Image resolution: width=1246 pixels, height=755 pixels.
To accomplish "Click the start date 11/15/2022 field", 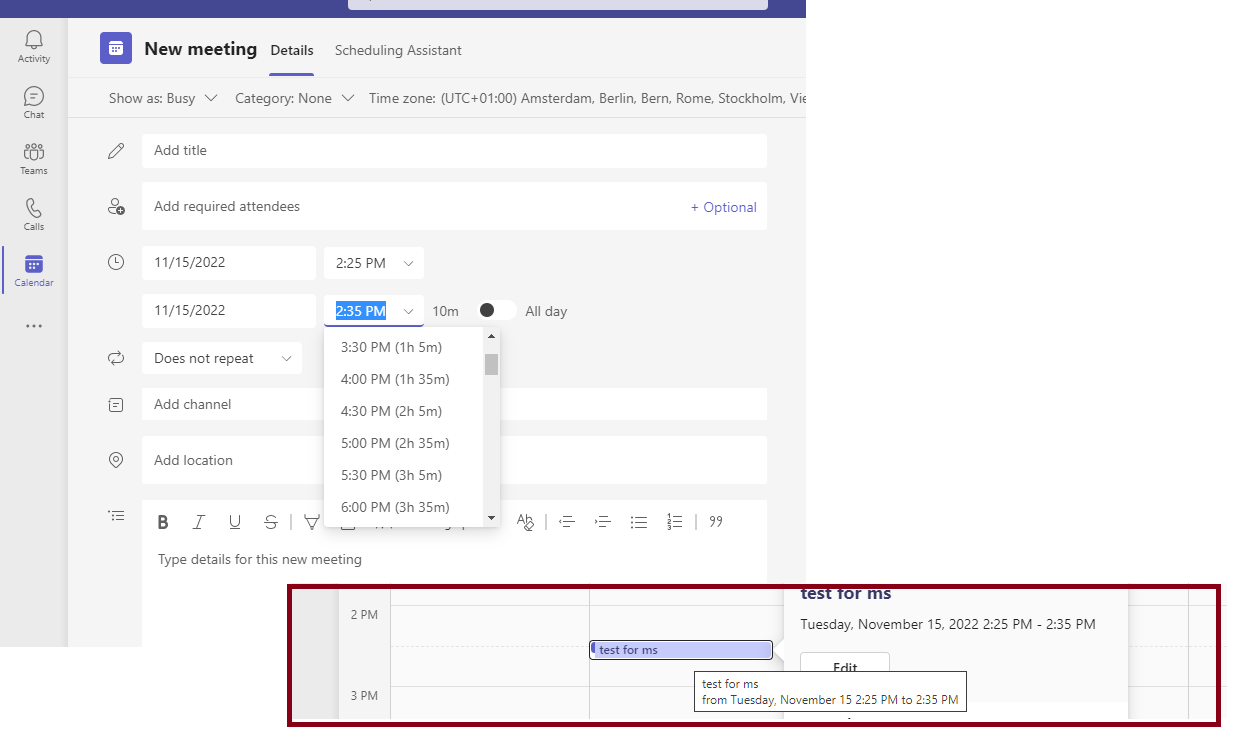I will (x=229, y=263).
